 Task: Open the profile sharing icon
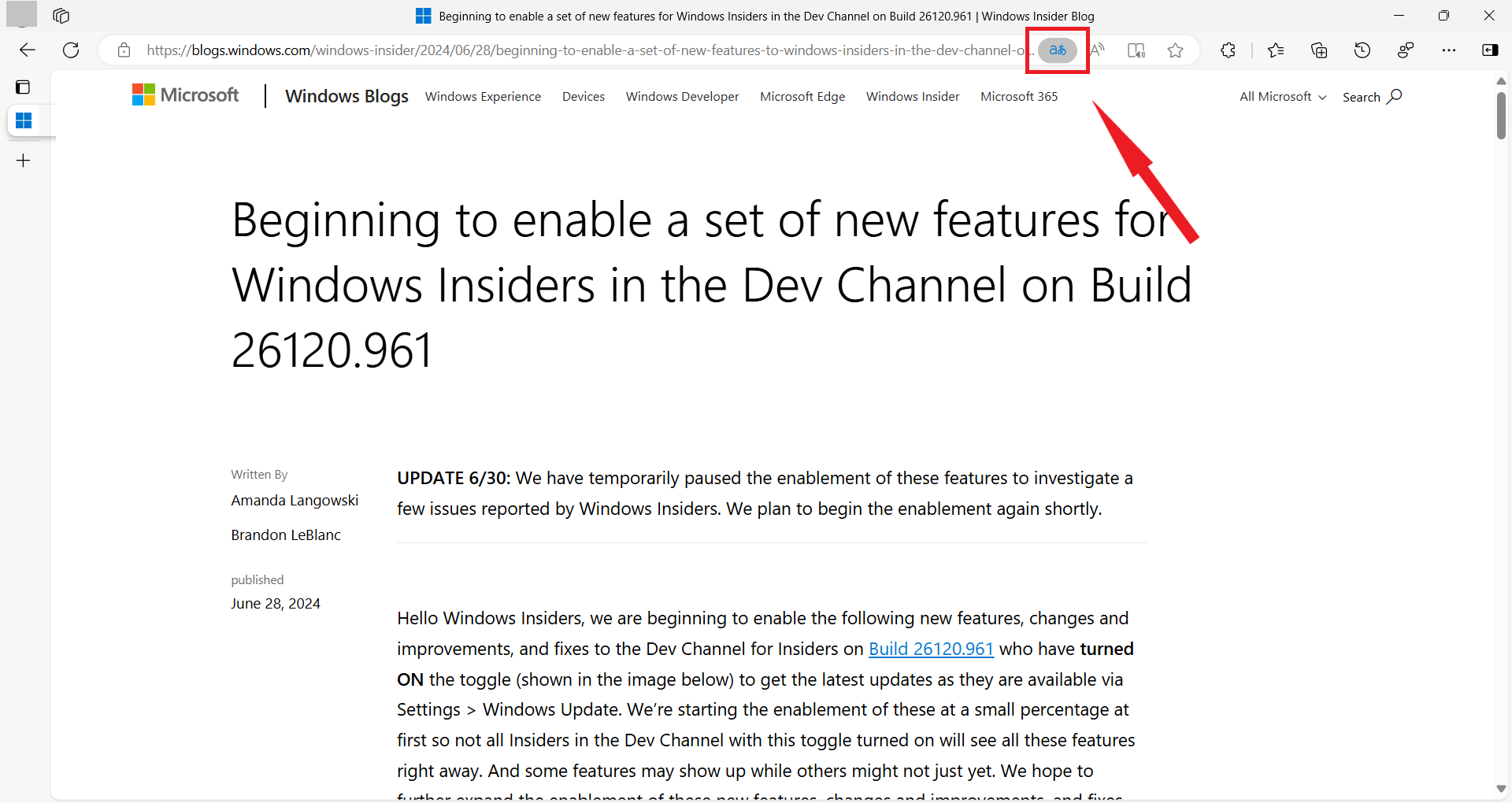click(1406, 50)
